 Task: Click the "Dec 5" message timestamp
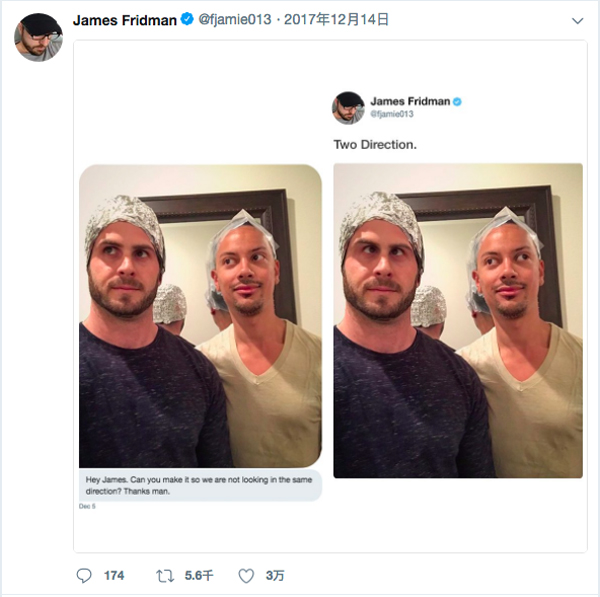(x=87, y=506)
